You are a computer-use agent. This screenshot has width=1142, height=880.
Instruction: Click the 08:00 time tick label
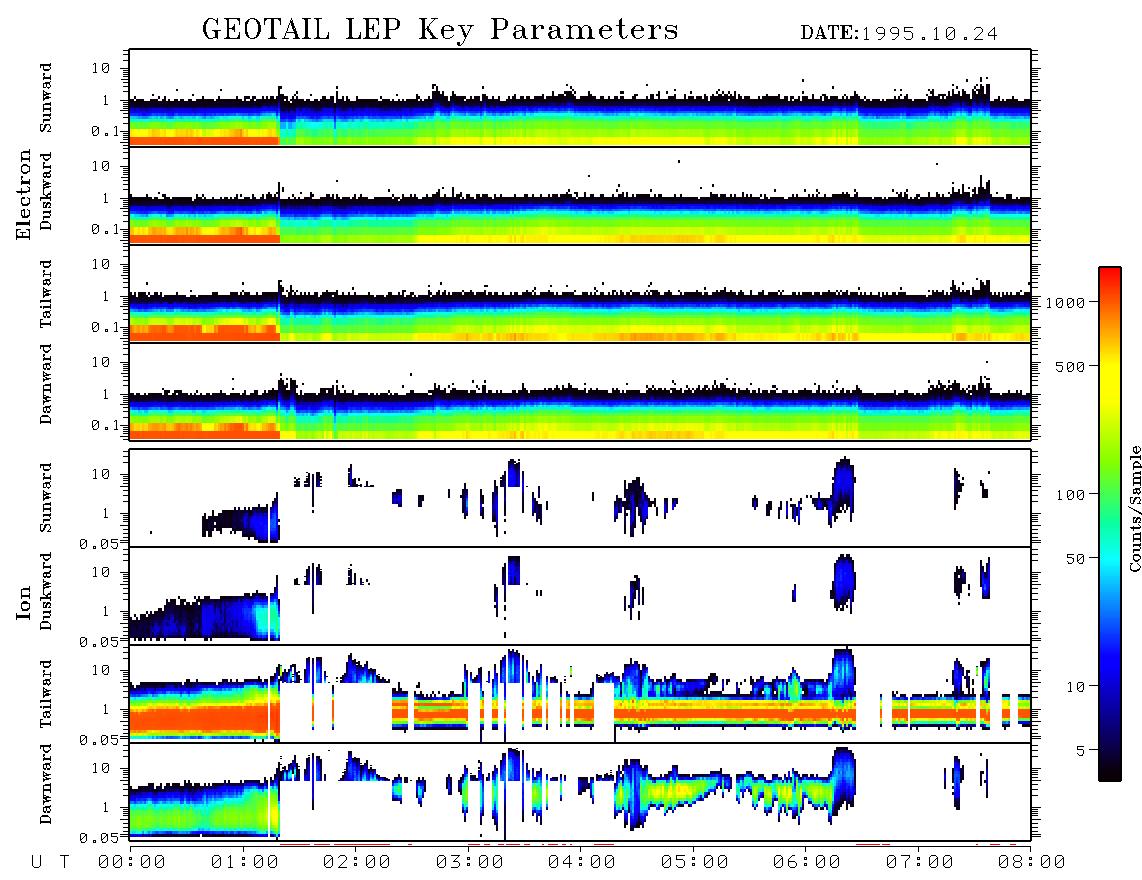(x=1031, y=863)
